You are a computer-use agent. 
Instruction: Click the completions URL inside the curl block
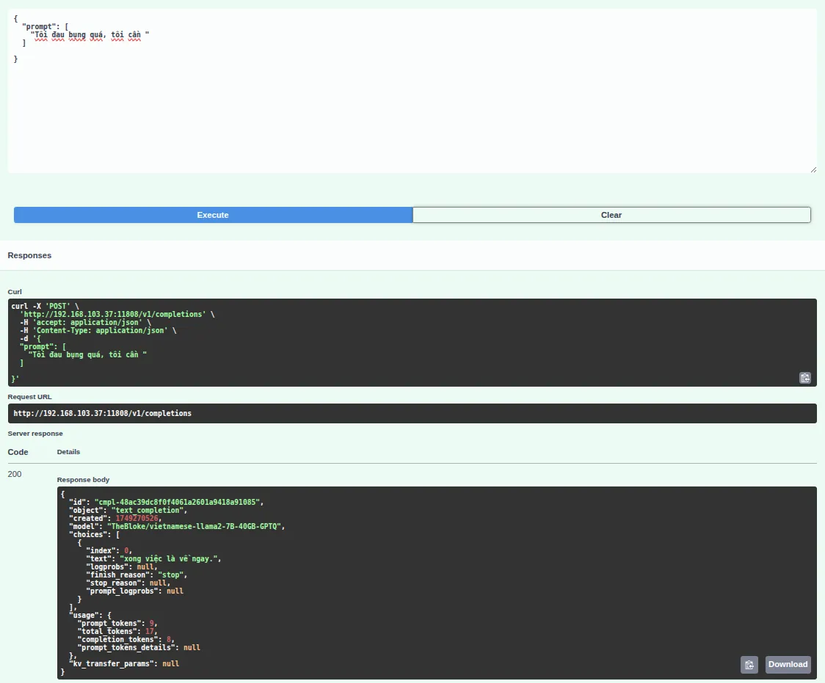[x=113, y=314]
